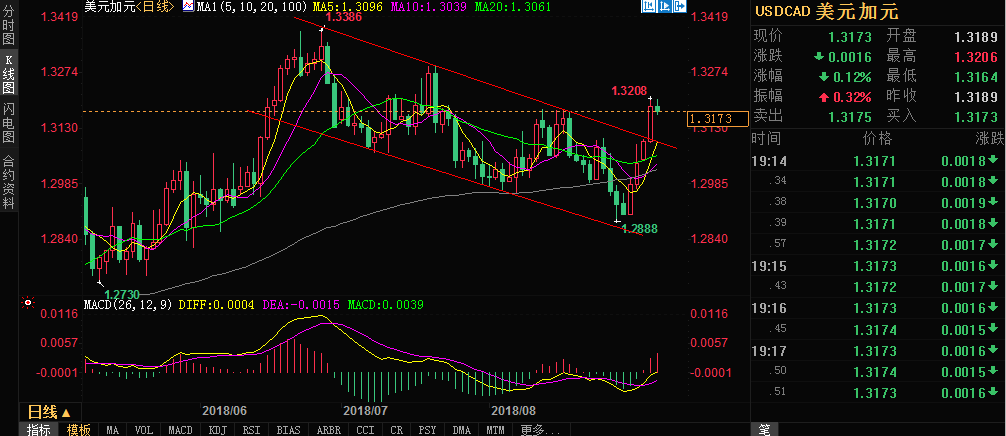Open the 合约资料 contract info panel
The height and width of the screenshot is (436, 1006).
coord(9,180)
